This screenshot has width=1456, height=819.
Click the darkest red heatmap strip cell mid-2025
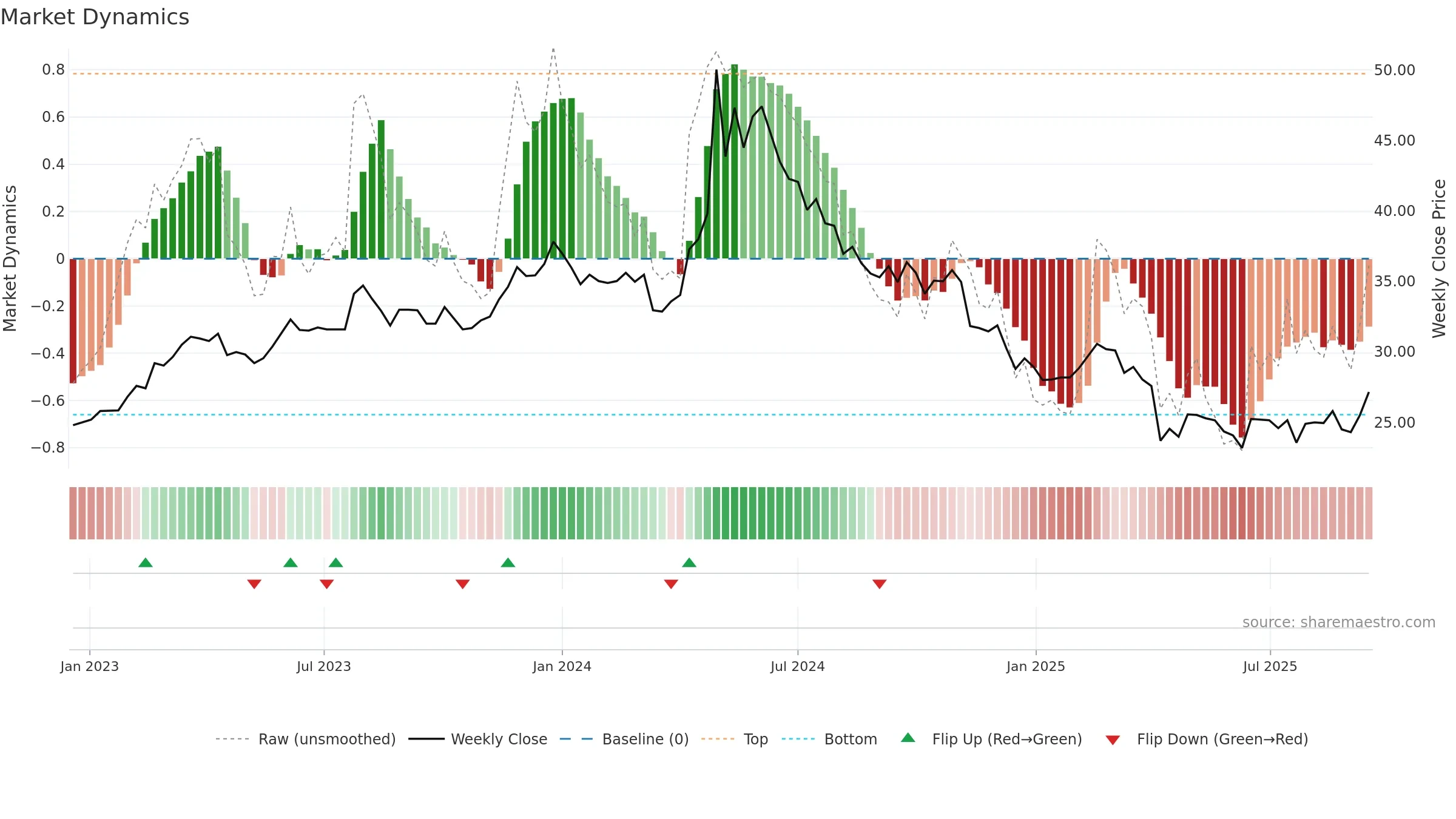tap(1242, 513)
